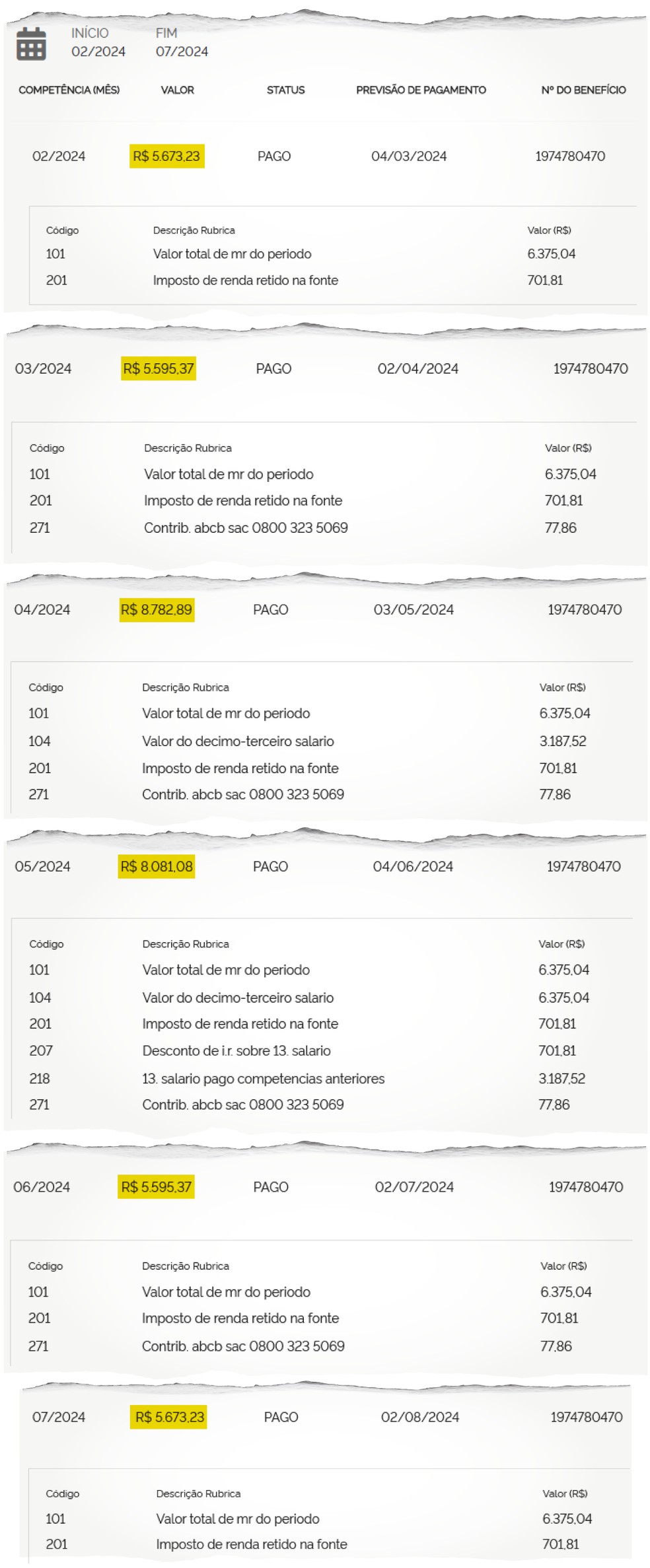The image size is (650, 1568).
Task: Click the PREVISÃO DE PAGAMENTO column header
Action: point(421,90)
